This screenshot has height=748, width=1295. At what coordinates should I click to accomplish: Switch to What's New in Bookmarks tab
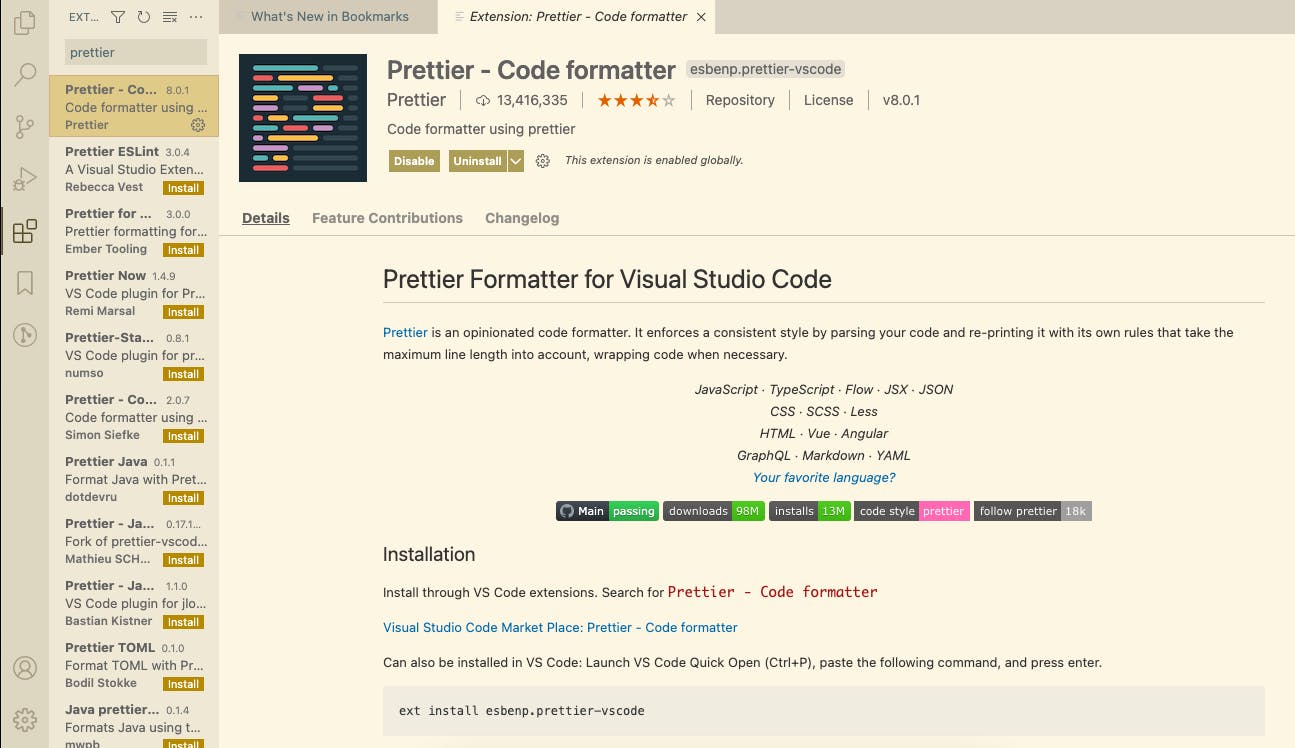pyautogui.click(x=330, y=16)
